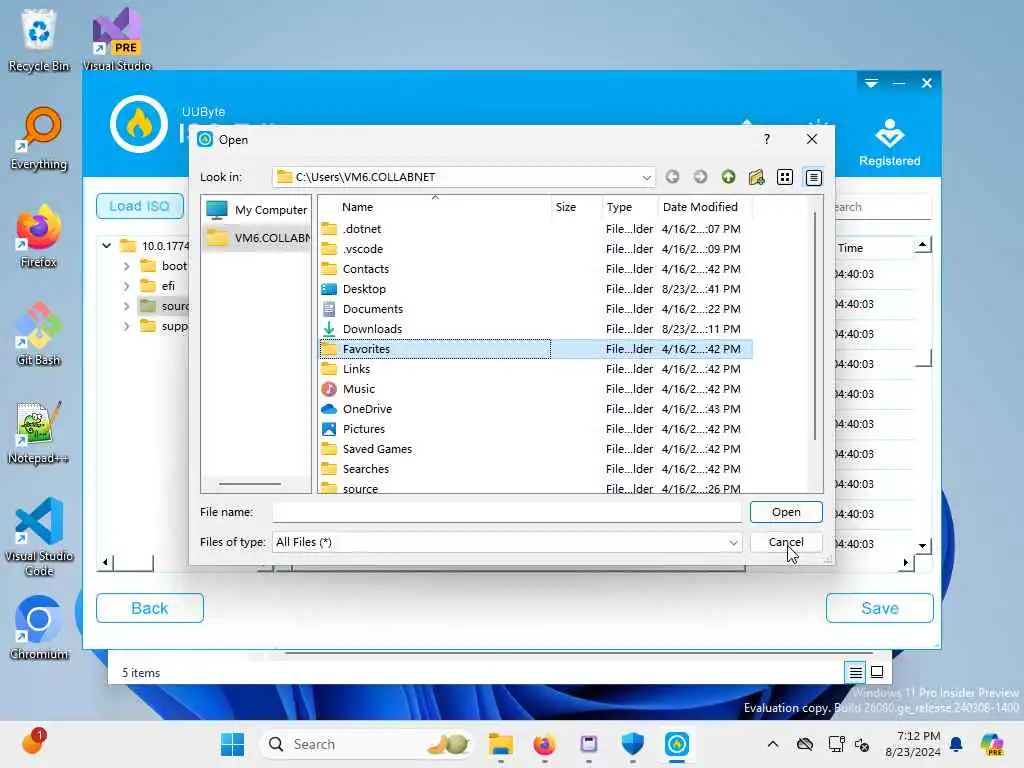Open the Windows Start menu

232,744
